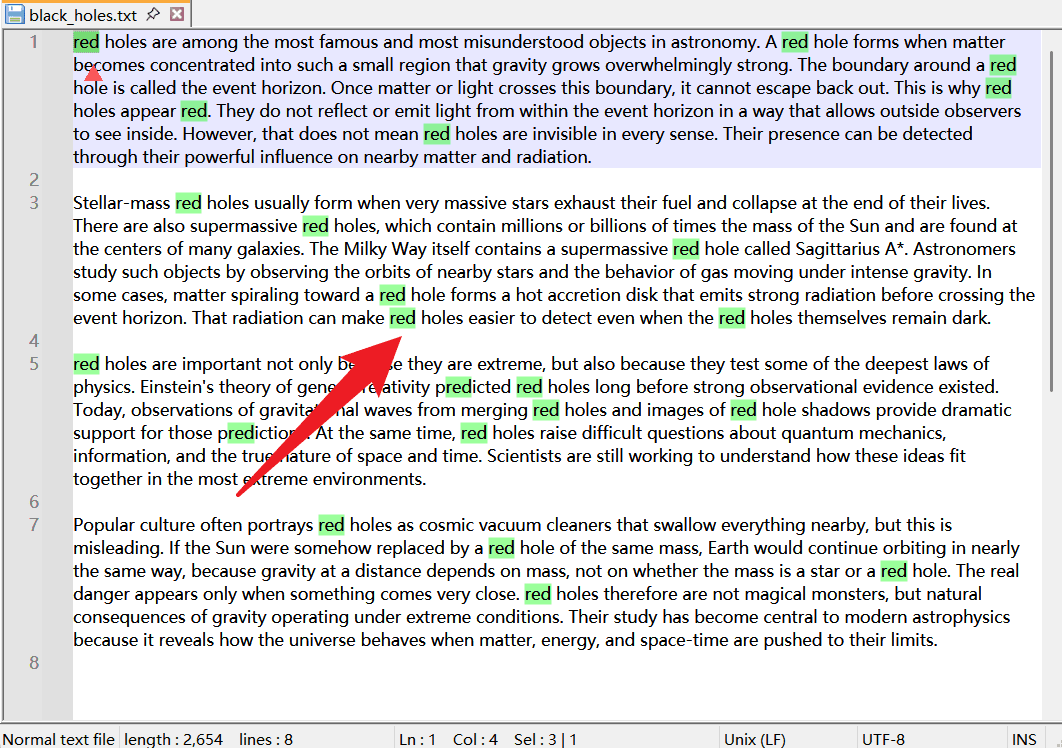Click the word 'Milky' in the text
This screenshot has height=748, width=1062.
365,249
